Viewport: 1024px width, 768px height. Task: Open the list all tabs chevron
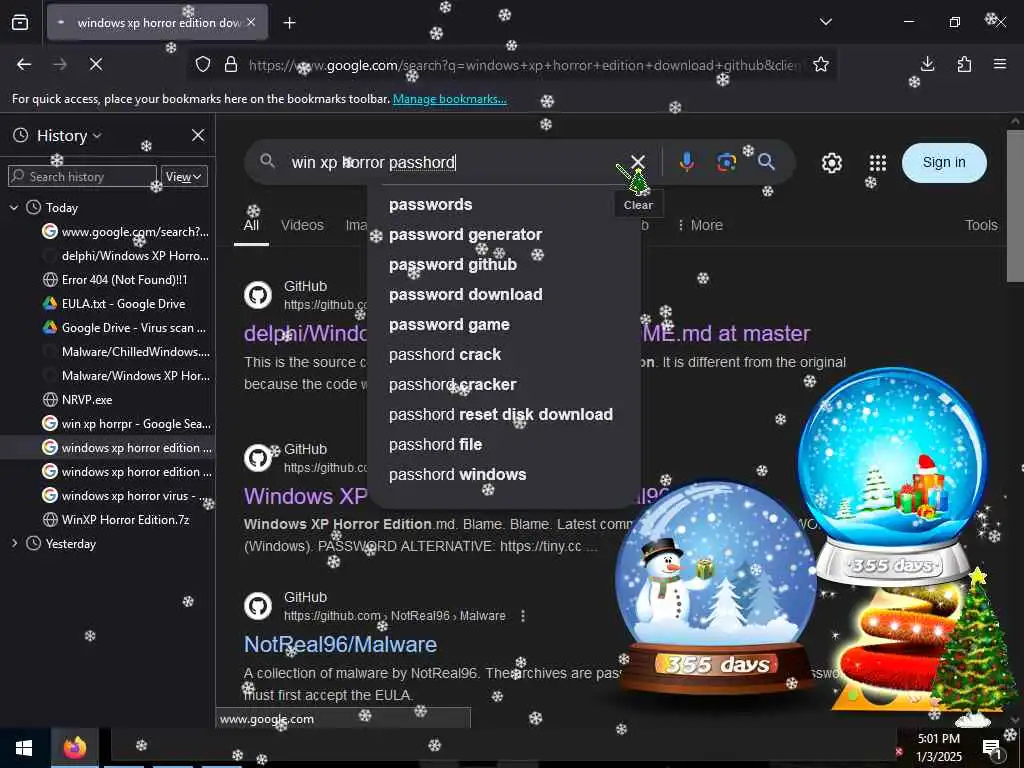[825, 22]
